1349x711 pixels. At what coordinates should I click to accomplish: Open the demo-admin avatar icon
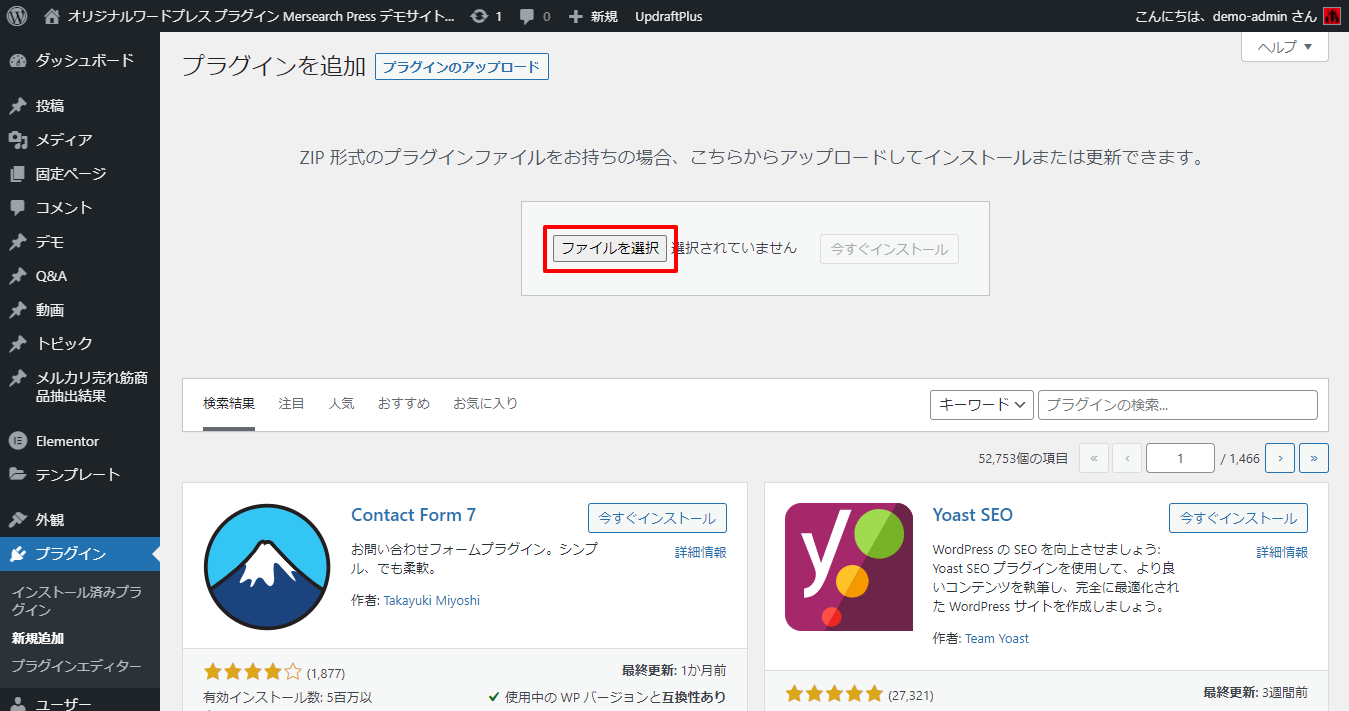pyautogui.click(x=1331, y=16)
